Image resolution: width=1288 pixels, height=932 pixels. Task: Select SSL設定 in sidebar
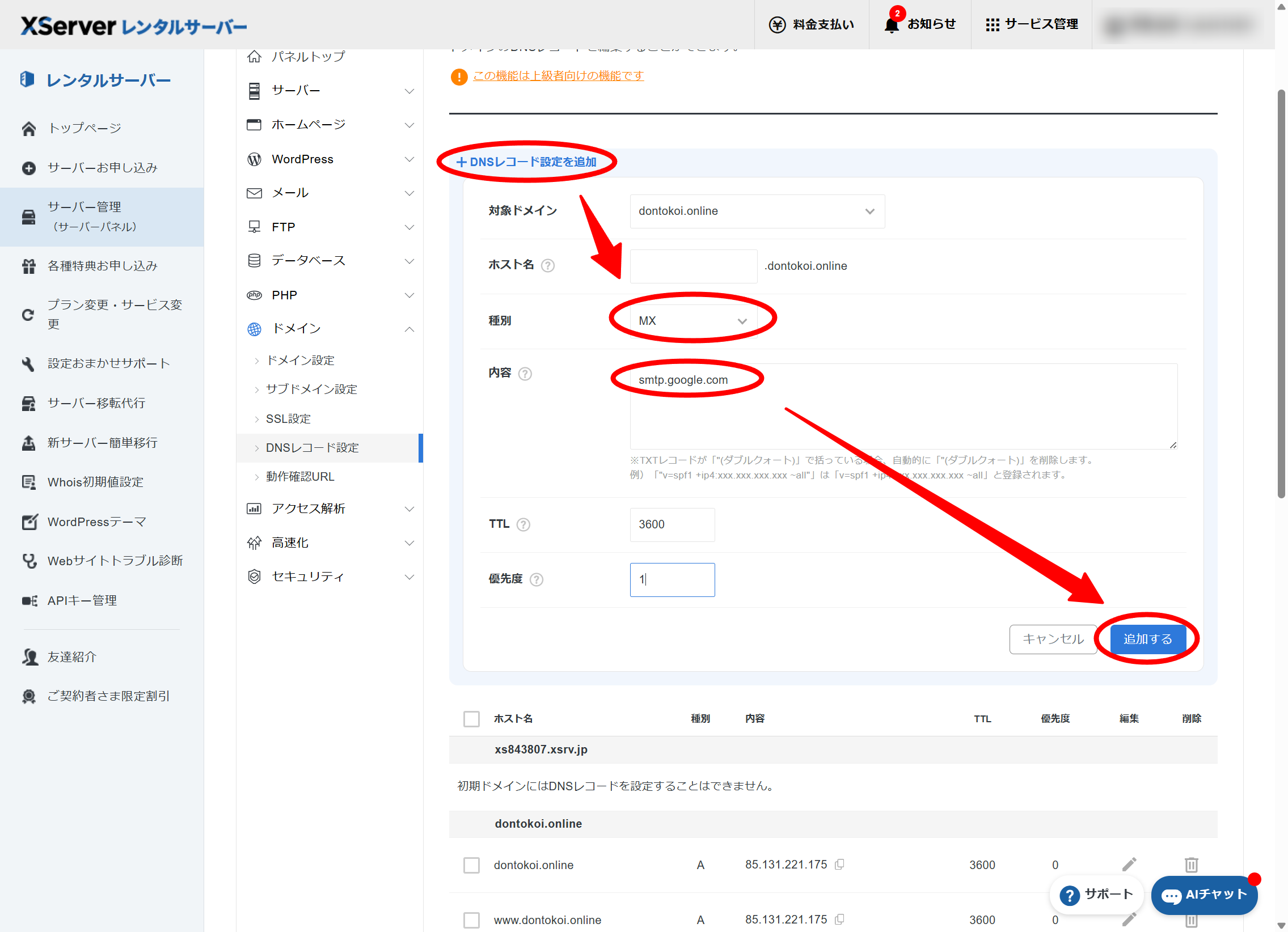pyautogui.click(x=288, y=419)
